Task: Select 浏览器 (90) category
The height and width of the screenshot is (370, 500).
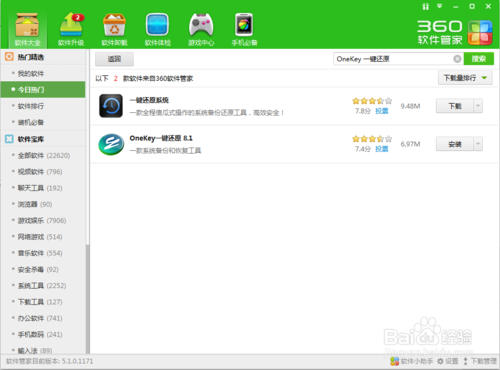Action: (x=43, y=204)
